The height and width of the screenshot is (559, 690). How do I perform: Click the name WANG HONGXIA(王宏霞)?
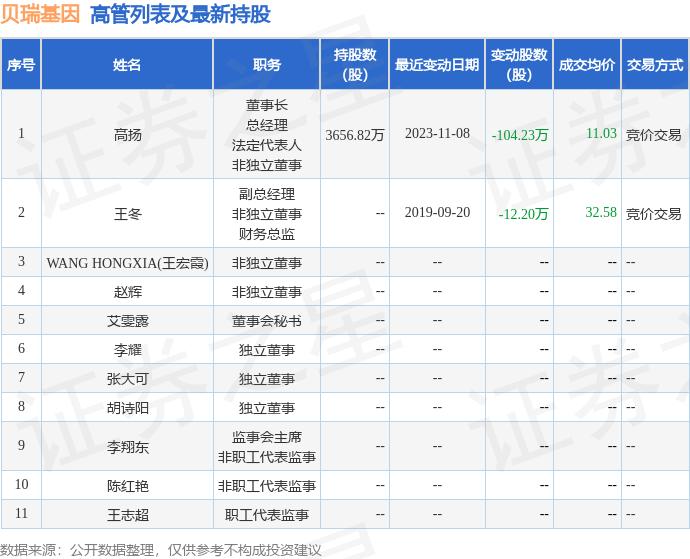(x=128, y=263)
